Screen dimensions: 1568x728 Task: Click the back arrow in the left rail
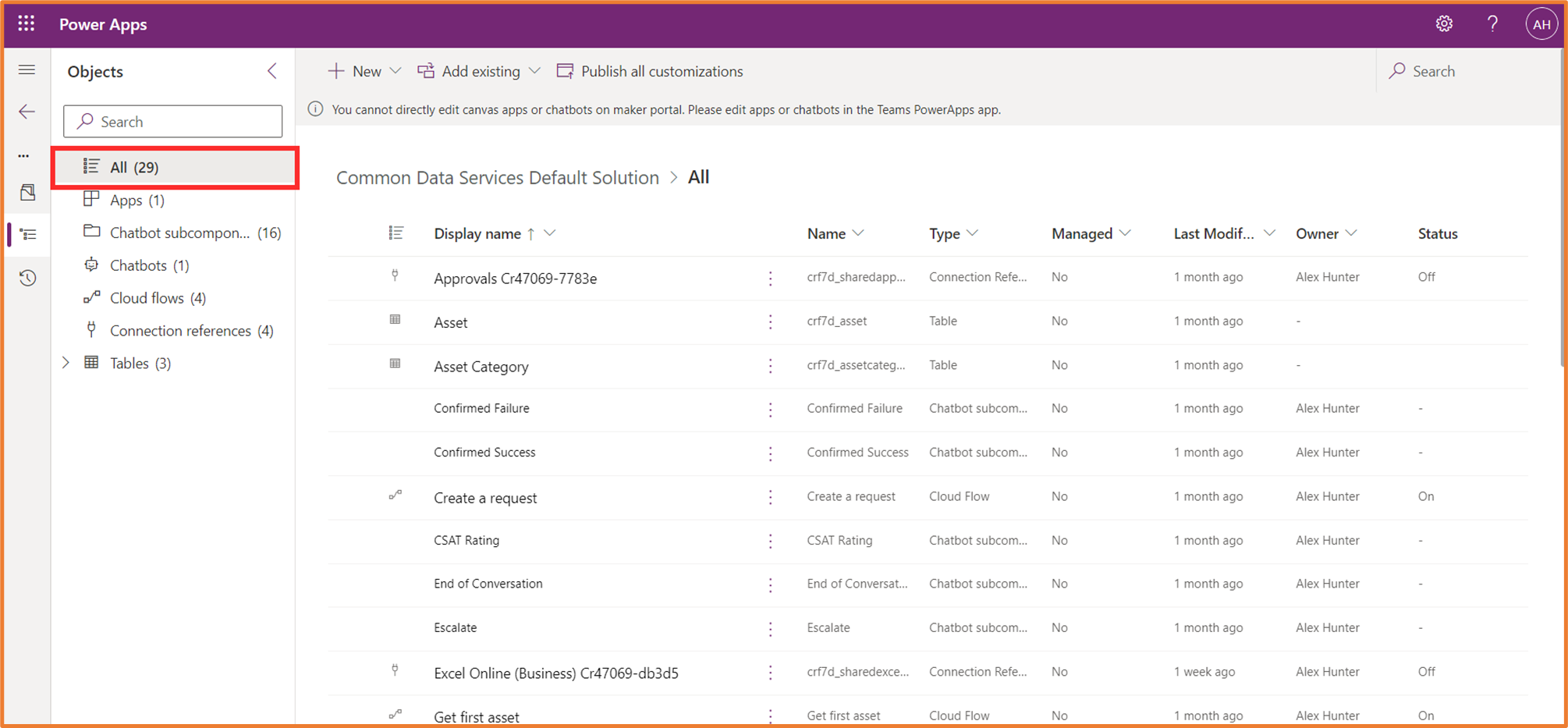pos(27,112)
